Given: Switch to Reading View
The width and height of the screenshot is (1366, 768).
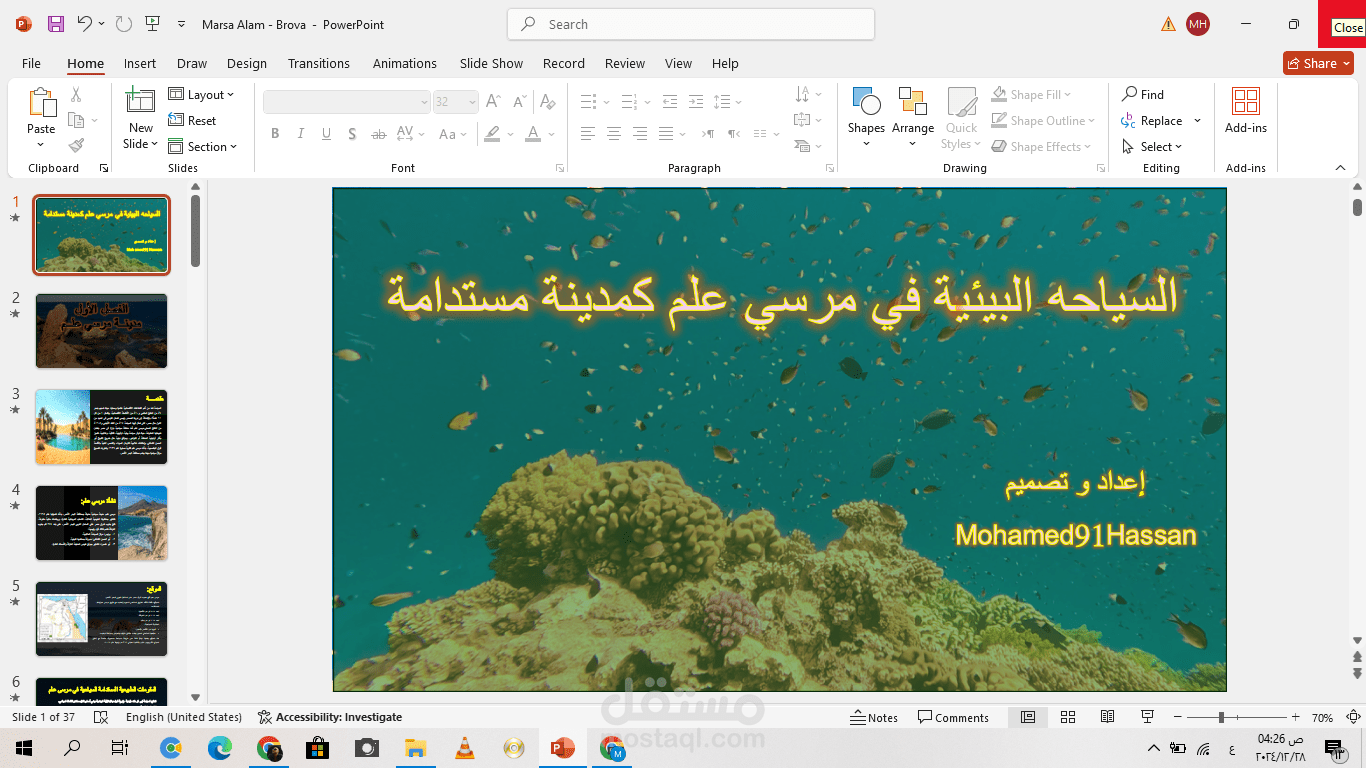Looking at the screenshot, I should [x=1107, y=717].
